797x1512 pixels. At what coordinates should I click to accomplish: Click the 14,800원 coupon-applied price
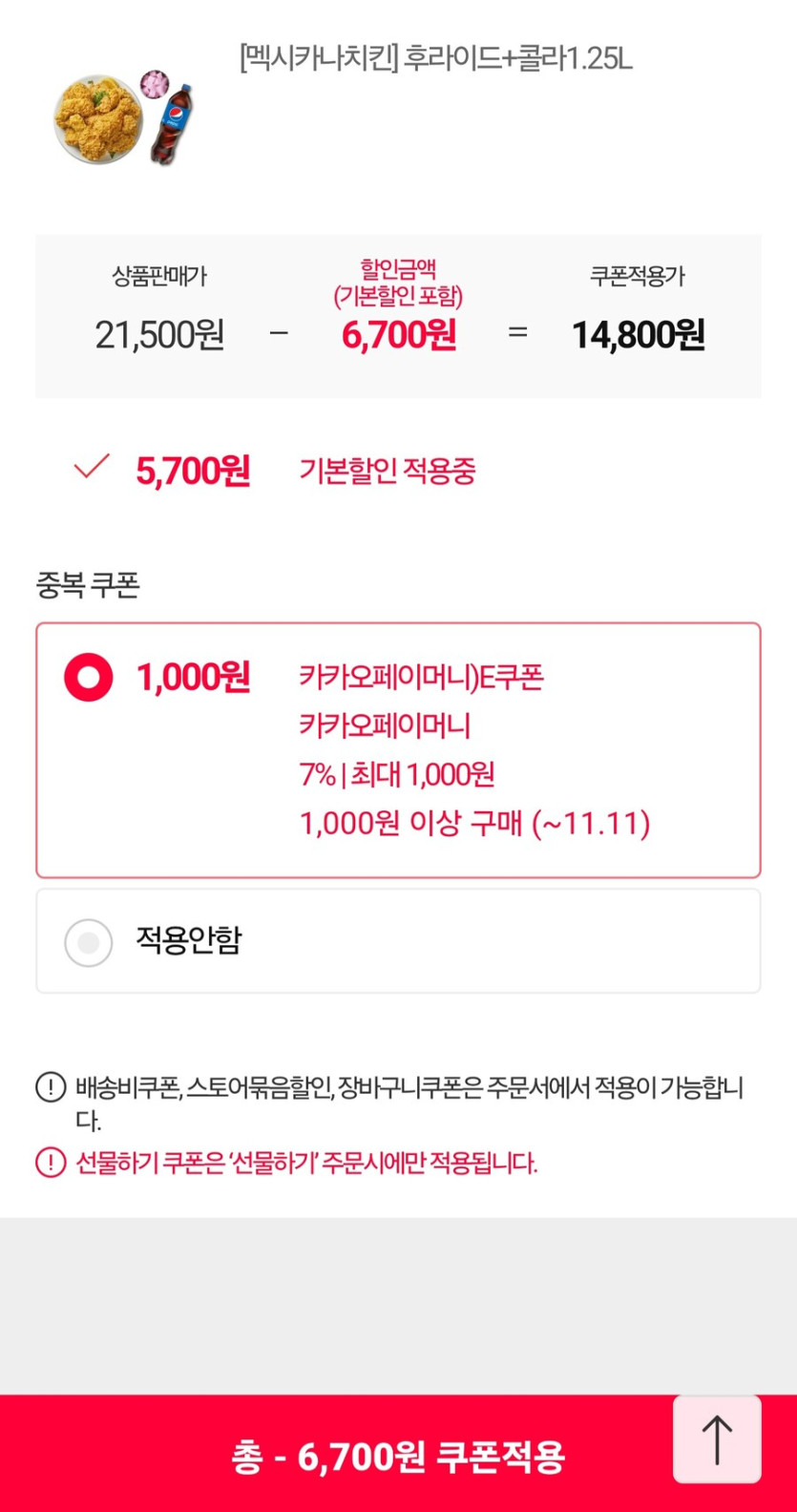[x=638, y=335]
